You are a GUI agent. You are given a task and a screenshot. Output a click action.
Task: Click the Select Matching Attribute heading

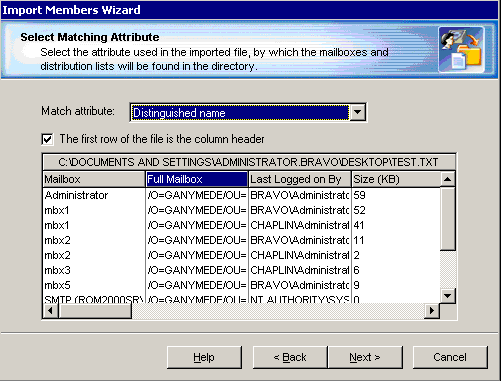pyautogui.click(x=90, y=37)
